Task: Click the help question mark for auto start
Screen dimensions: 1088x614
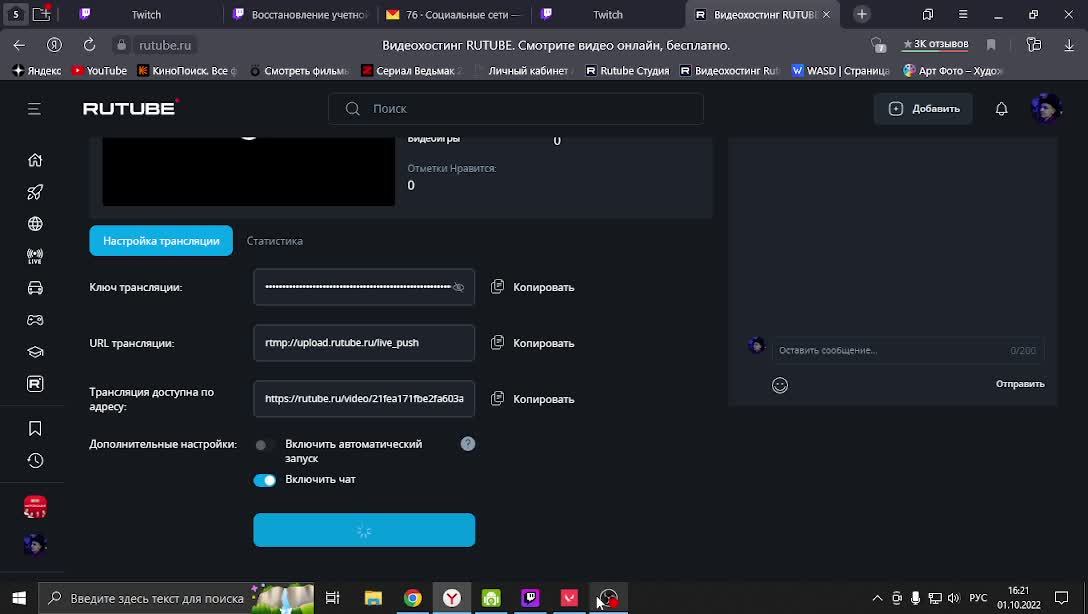Action: (x=468, y=444)
